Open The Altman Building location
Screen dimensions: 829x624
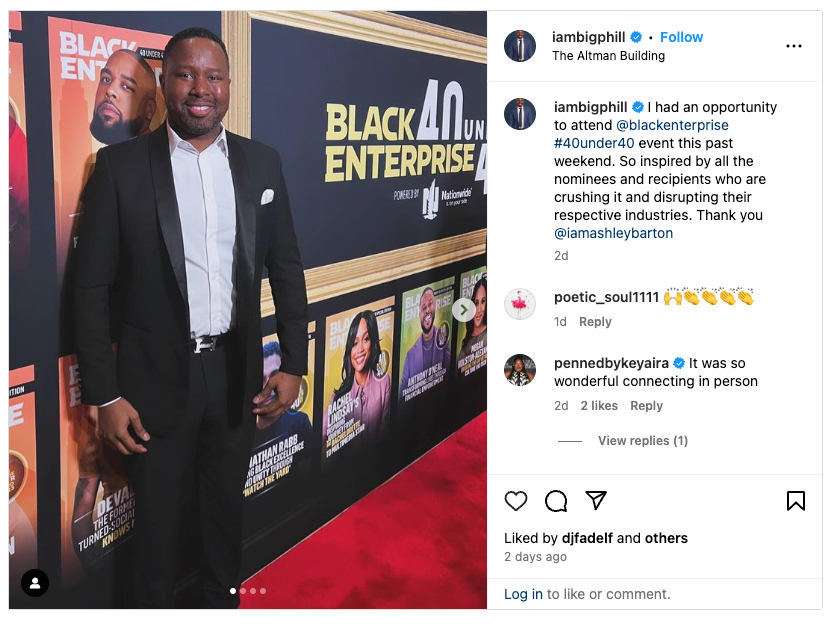tap(608, 56)
